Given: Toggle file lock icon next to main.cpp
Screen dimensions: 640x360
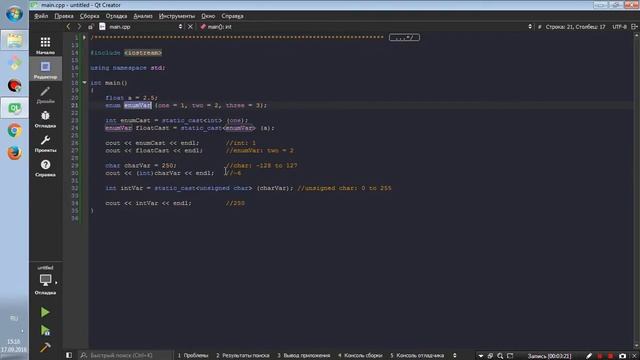Looking at the screenshot, I should [91, 27].
